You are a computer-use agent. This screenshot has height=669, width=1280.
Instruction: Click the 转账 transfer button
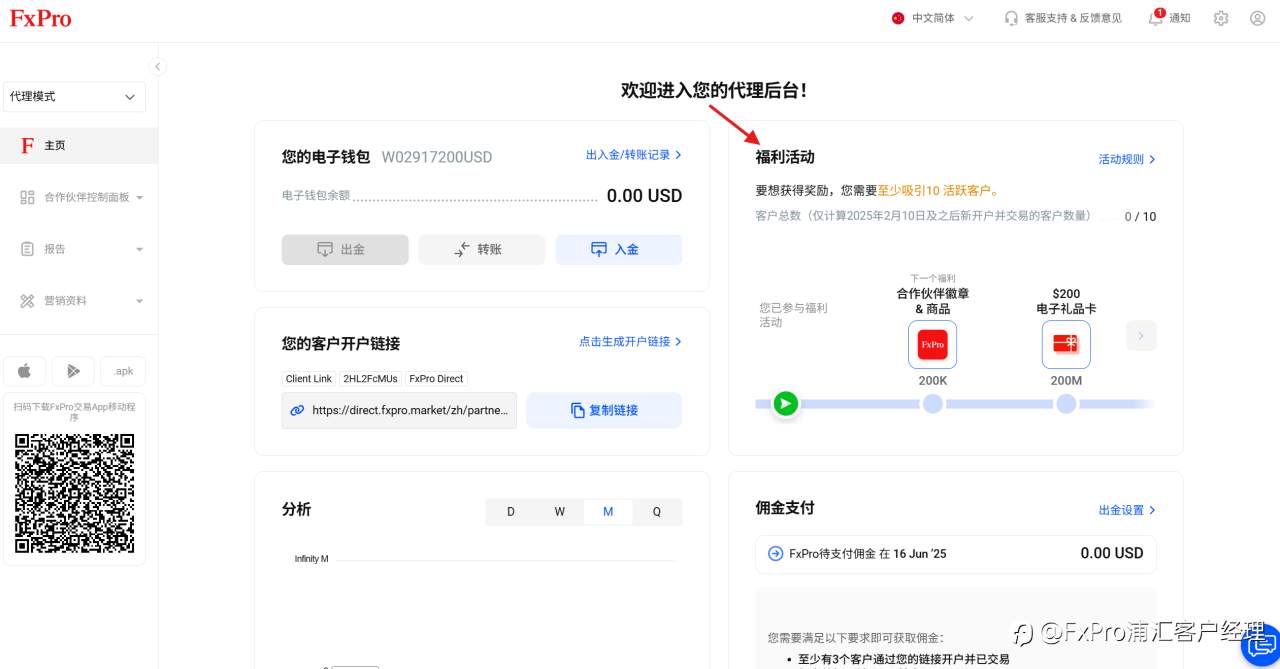pos(482,250)
